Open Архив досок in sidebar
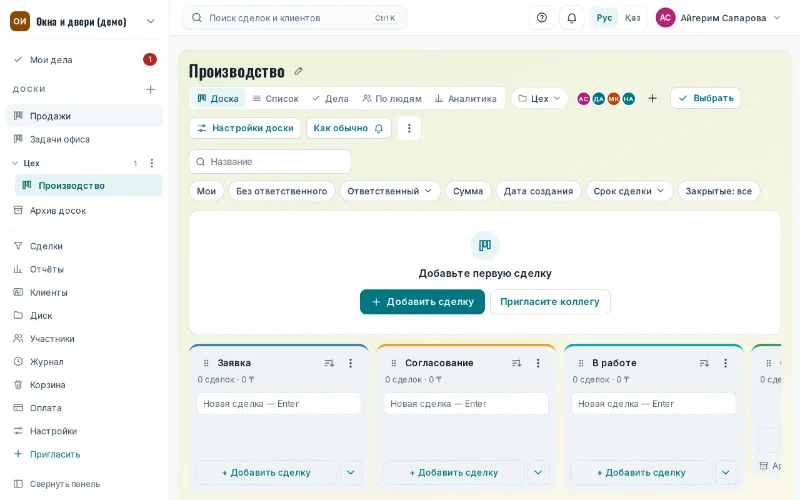The image size is (800, 500). coord(85,211)
